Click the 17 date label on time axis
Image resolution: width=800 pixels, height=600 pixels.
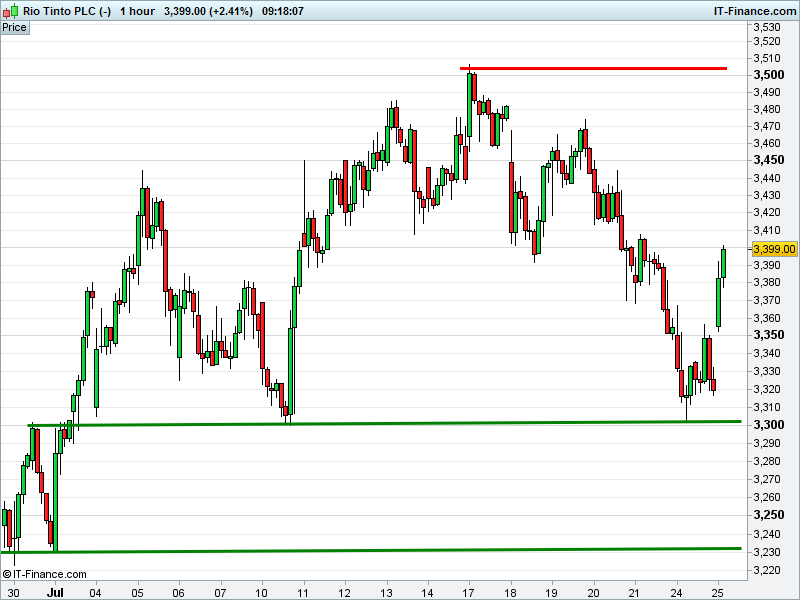pyautogui.click(x=468, y=593)
